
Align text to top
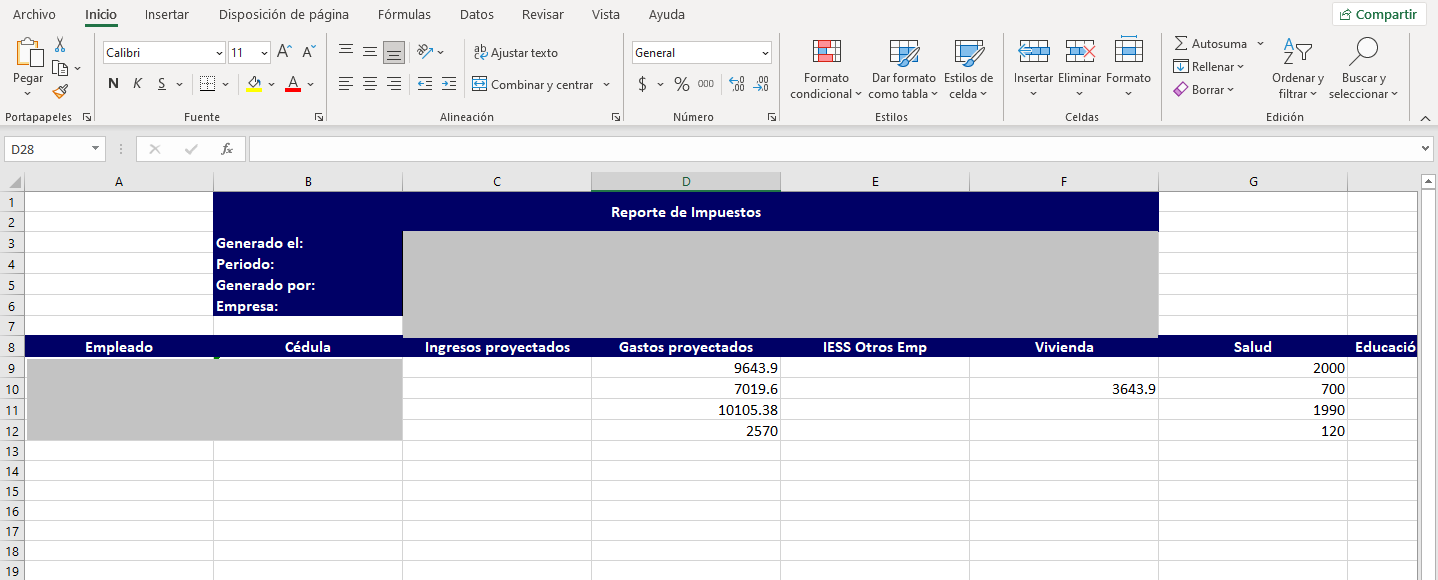click(346, 52)
